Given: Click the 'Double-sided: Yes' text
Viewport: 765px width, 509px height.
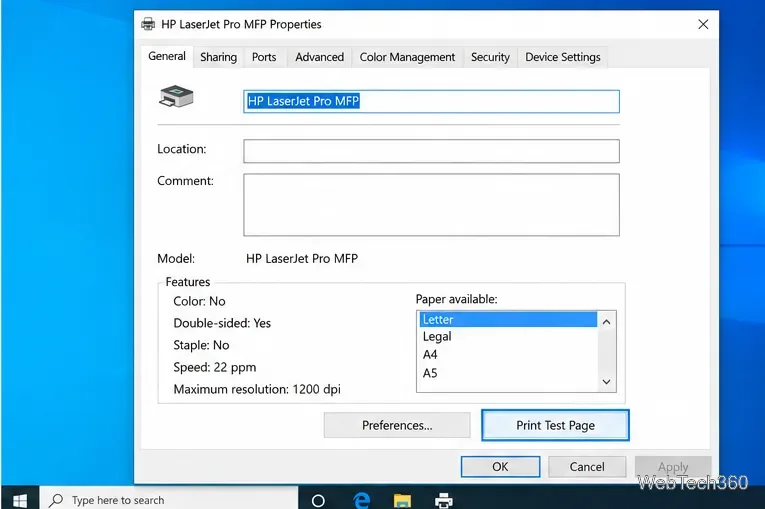Looking at the screenshot, I should (222, 323).
